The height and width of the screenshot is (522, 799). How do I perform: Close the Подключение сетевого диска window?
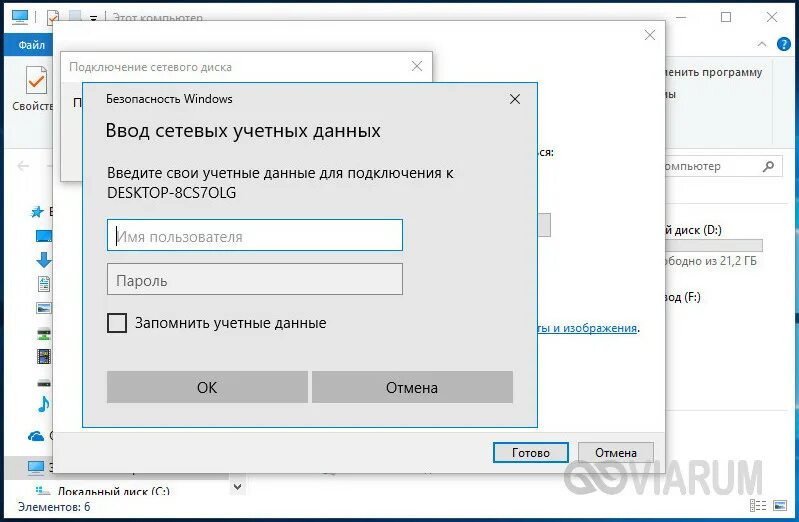click(x=417, y=66)
